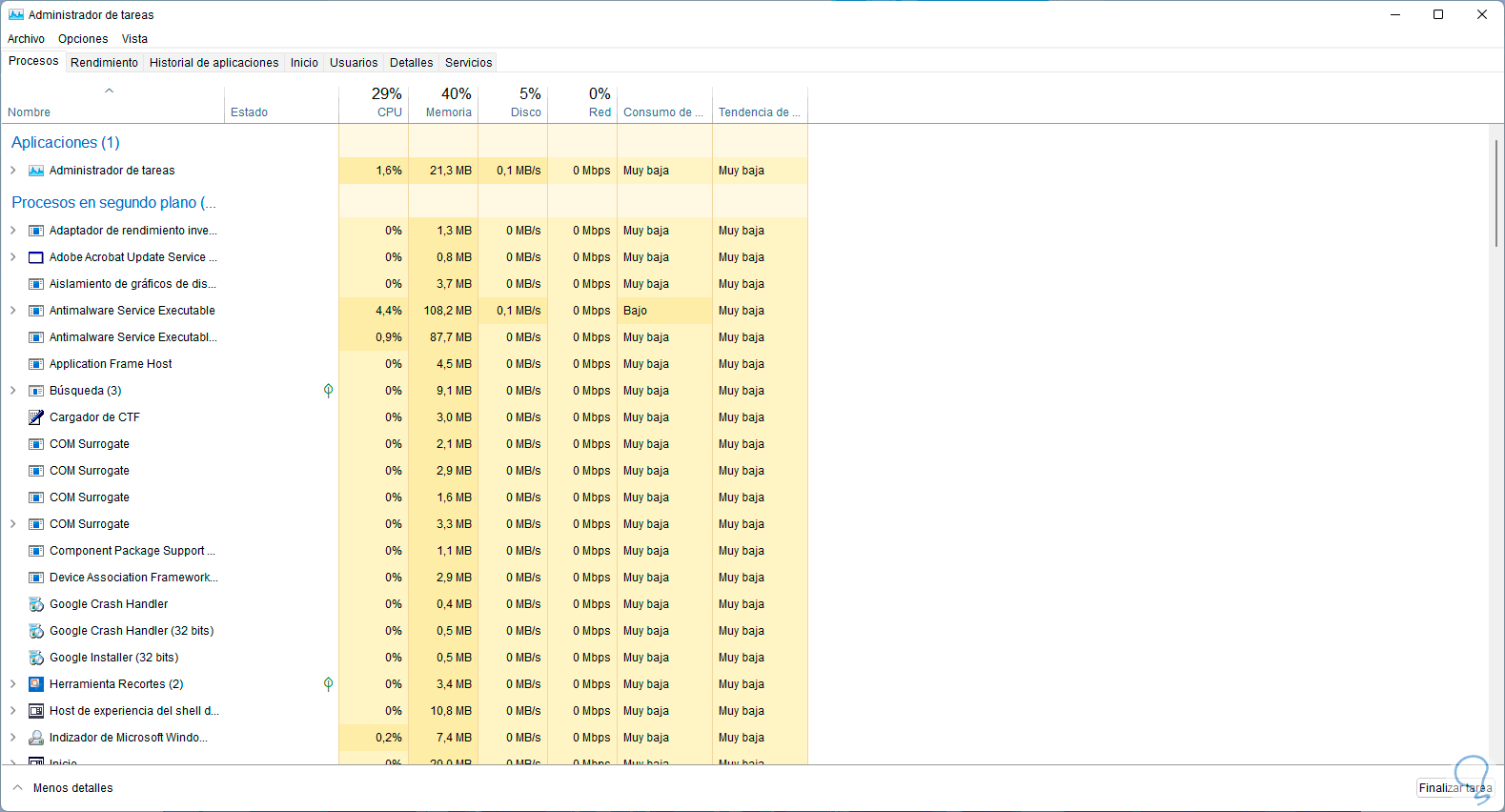Click the Administrador de tareas process icon
1505x812 pixels.
pos(36,171)
